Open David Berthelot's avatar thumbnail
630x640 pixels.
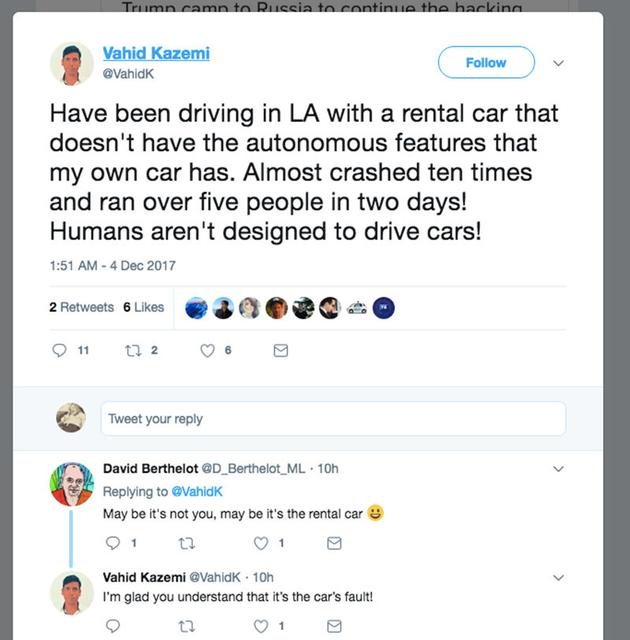[x=72, y=484]
